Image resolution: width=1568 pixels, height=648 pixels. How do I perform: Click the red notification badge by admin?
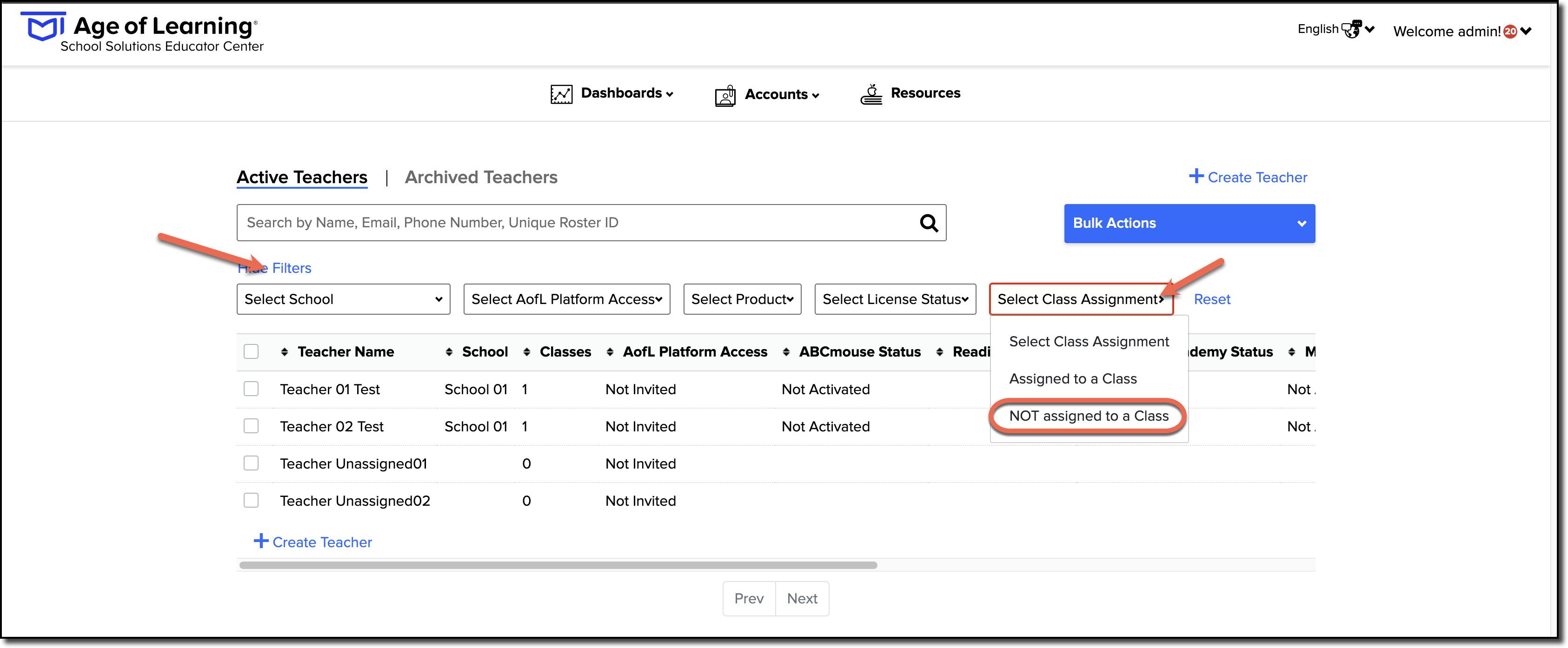pyautogui.click(x=1510, y=32)
